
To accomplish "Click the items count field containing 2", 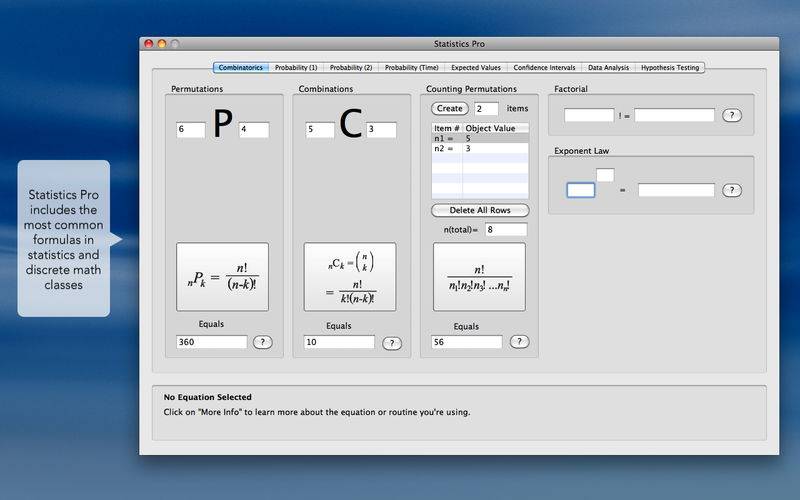I will [x=486, y=109].
